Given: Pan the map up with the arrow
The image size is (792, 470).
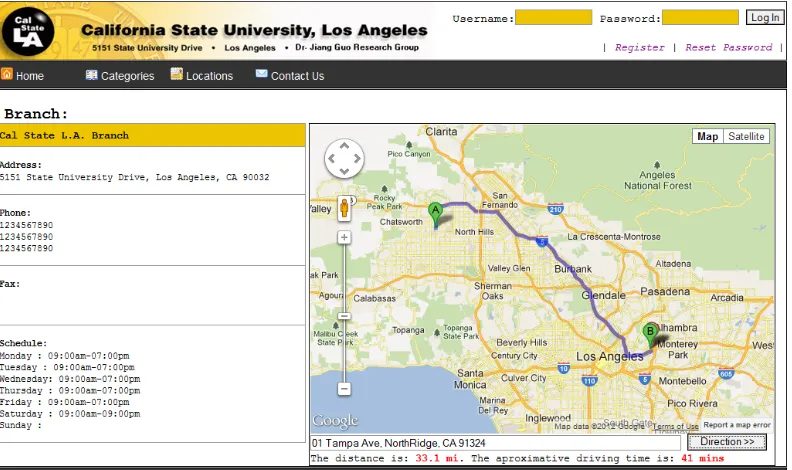Looking at the screenshot, I should [344, 146].
